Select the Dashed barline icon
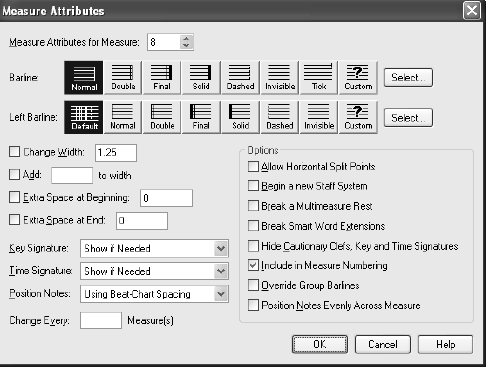Image resolution: width=486 pixels, height=367 pixels. (x=240, y=78)
